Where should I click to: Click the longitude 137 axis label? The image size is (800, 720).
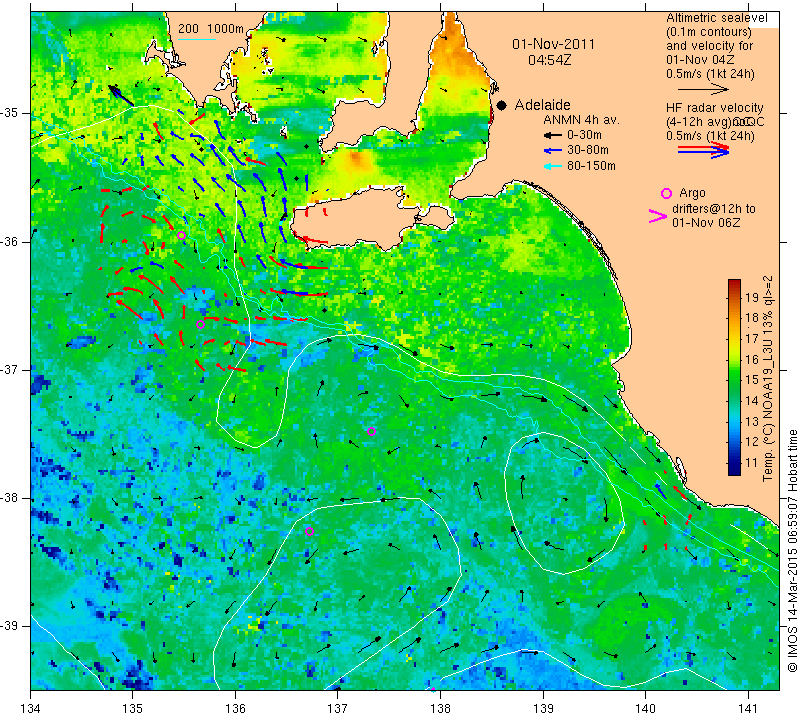338,709
